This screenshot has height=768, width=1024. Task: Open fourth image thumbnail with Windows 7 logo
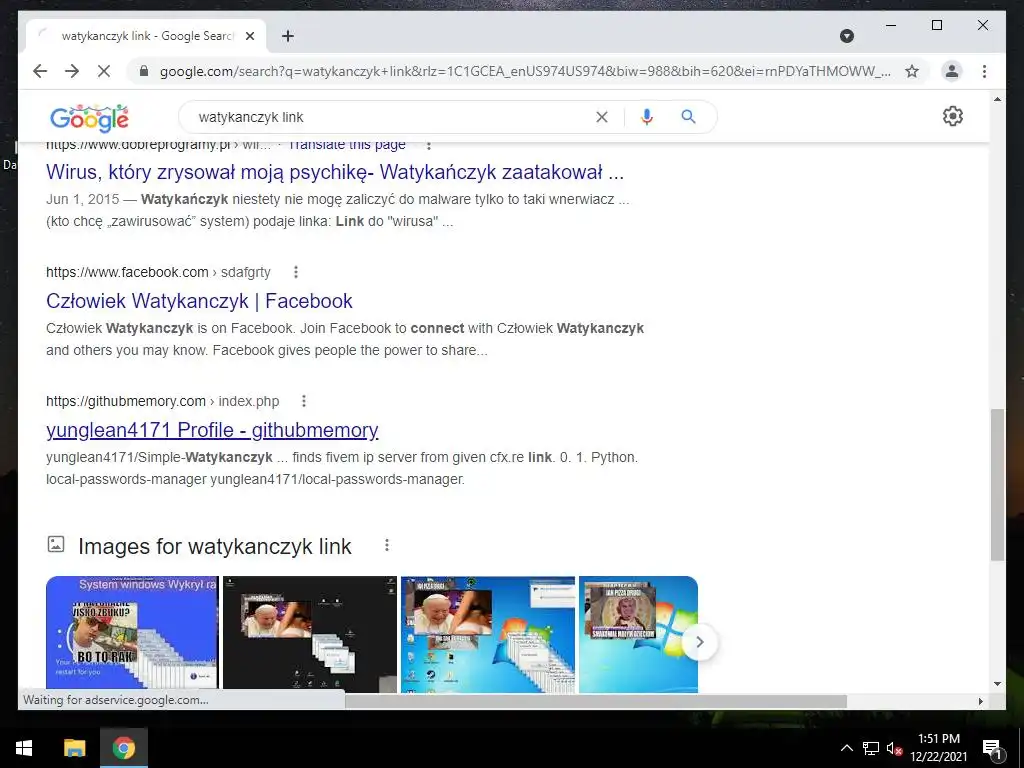coord(638,632)
